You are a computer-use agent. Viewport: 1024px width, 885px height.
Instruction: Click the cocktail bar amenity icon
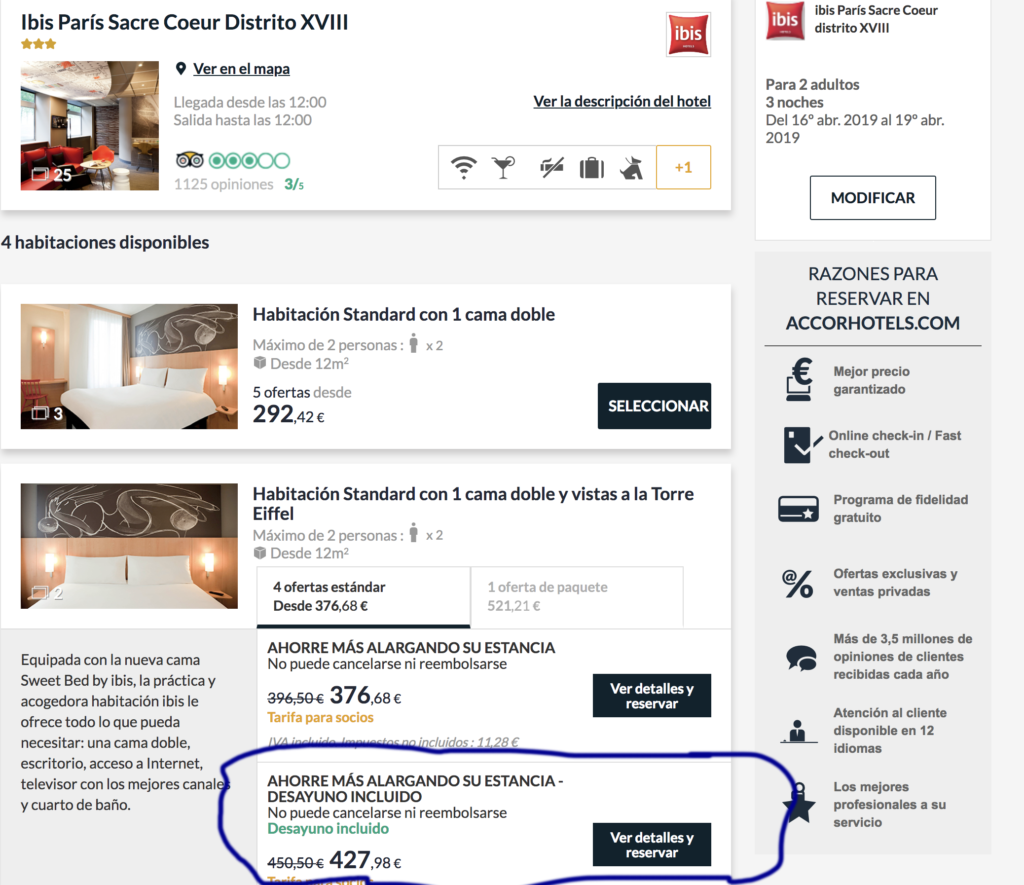504,167
